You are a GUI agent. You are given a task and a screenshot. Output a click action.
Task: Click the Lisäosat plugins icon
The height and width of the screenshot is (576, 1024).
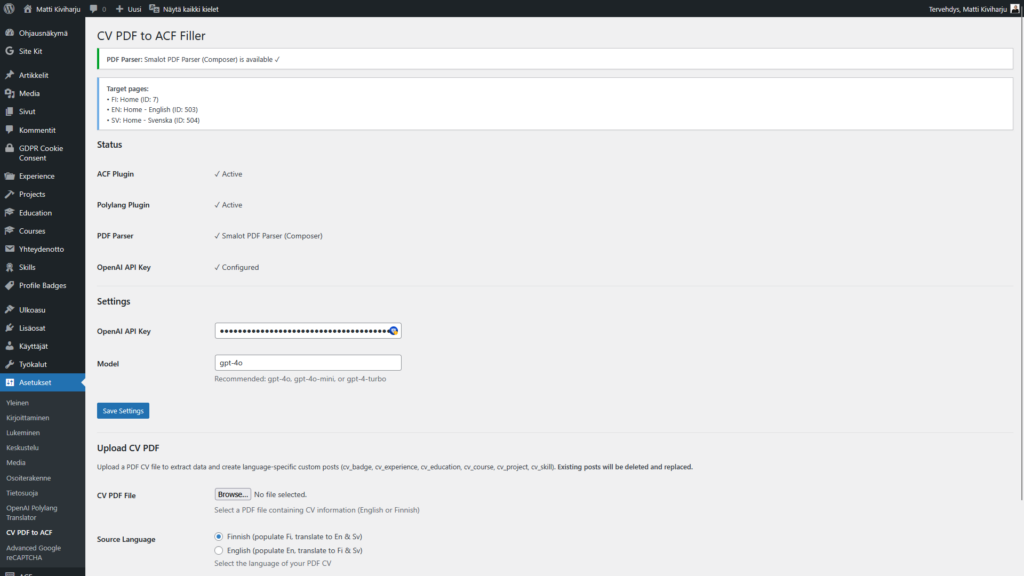tap(9, 327)
